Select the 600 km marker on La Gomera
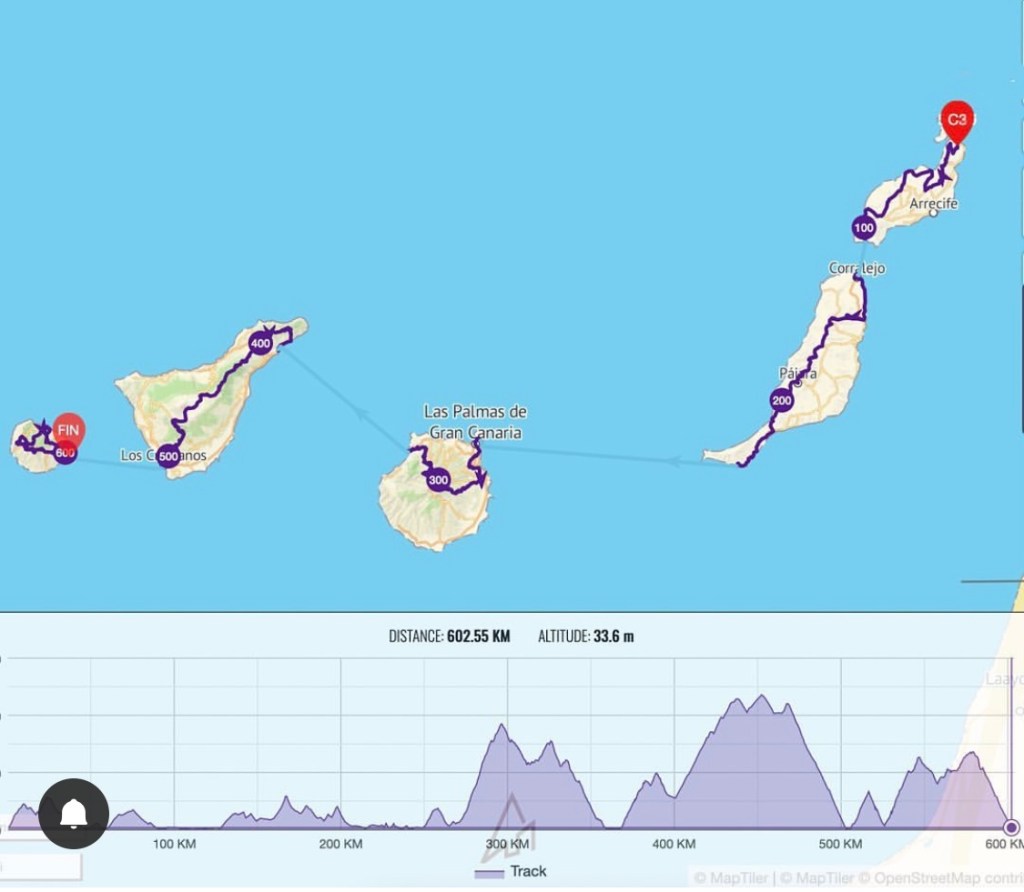The width and height of the screenshot is (1024, 892). [65, 453]
